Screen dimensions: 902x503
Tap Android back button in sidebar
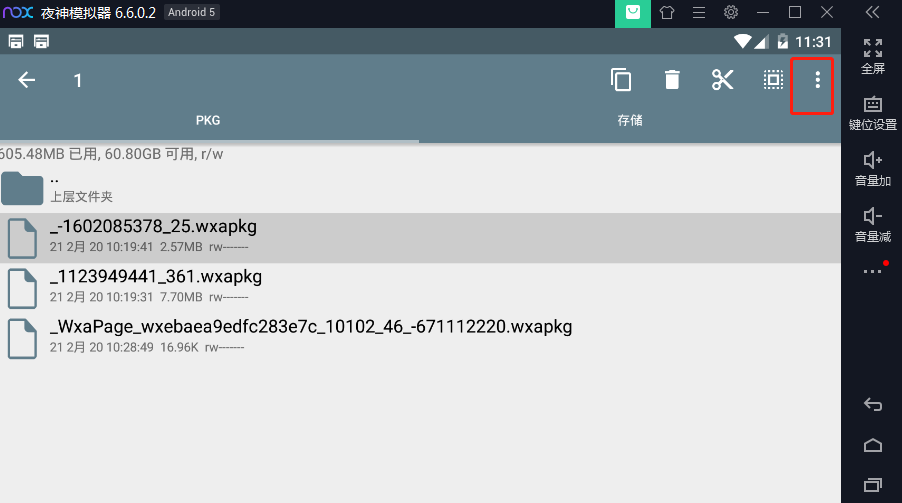tap(873, 405)
